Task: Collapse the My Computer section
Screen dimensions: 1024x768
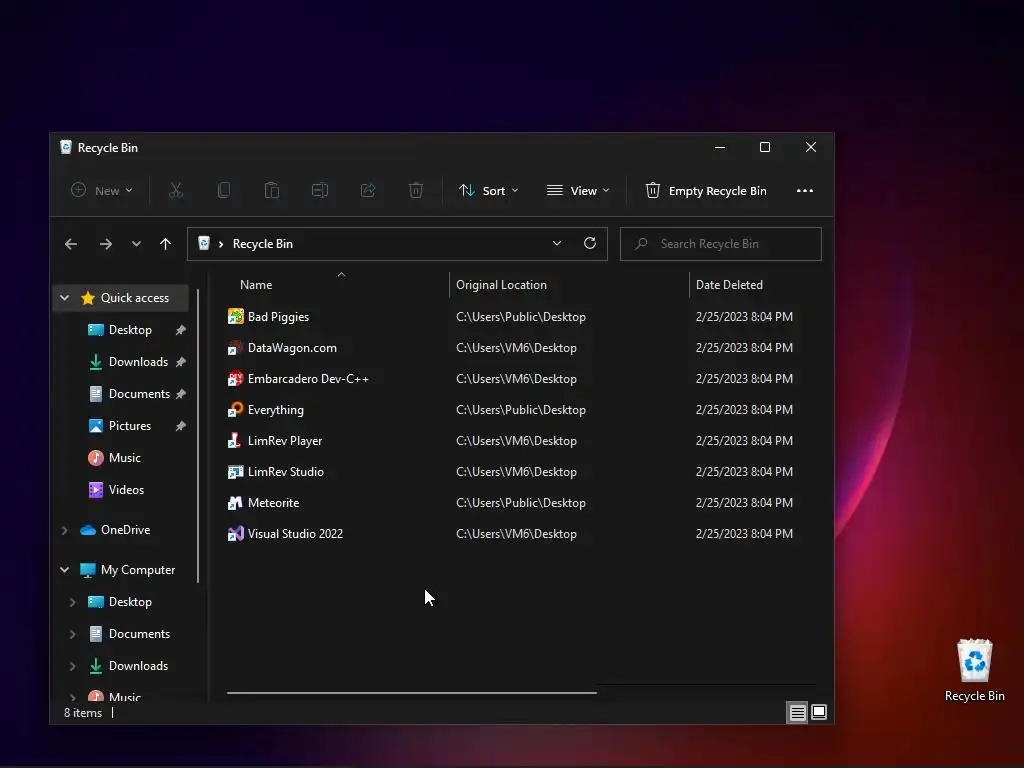Action: [65, 570]
